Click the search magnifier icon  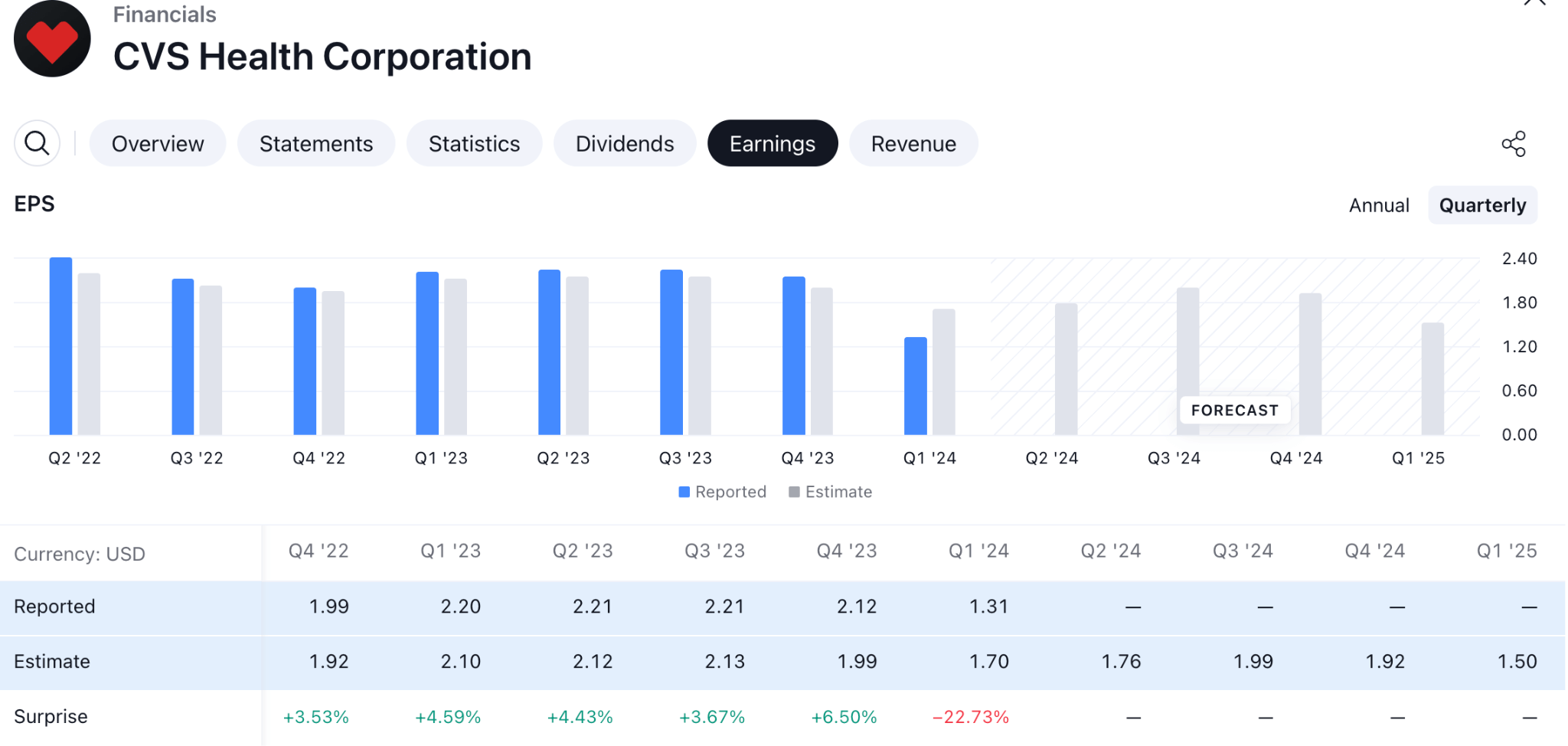coord(37,143)
